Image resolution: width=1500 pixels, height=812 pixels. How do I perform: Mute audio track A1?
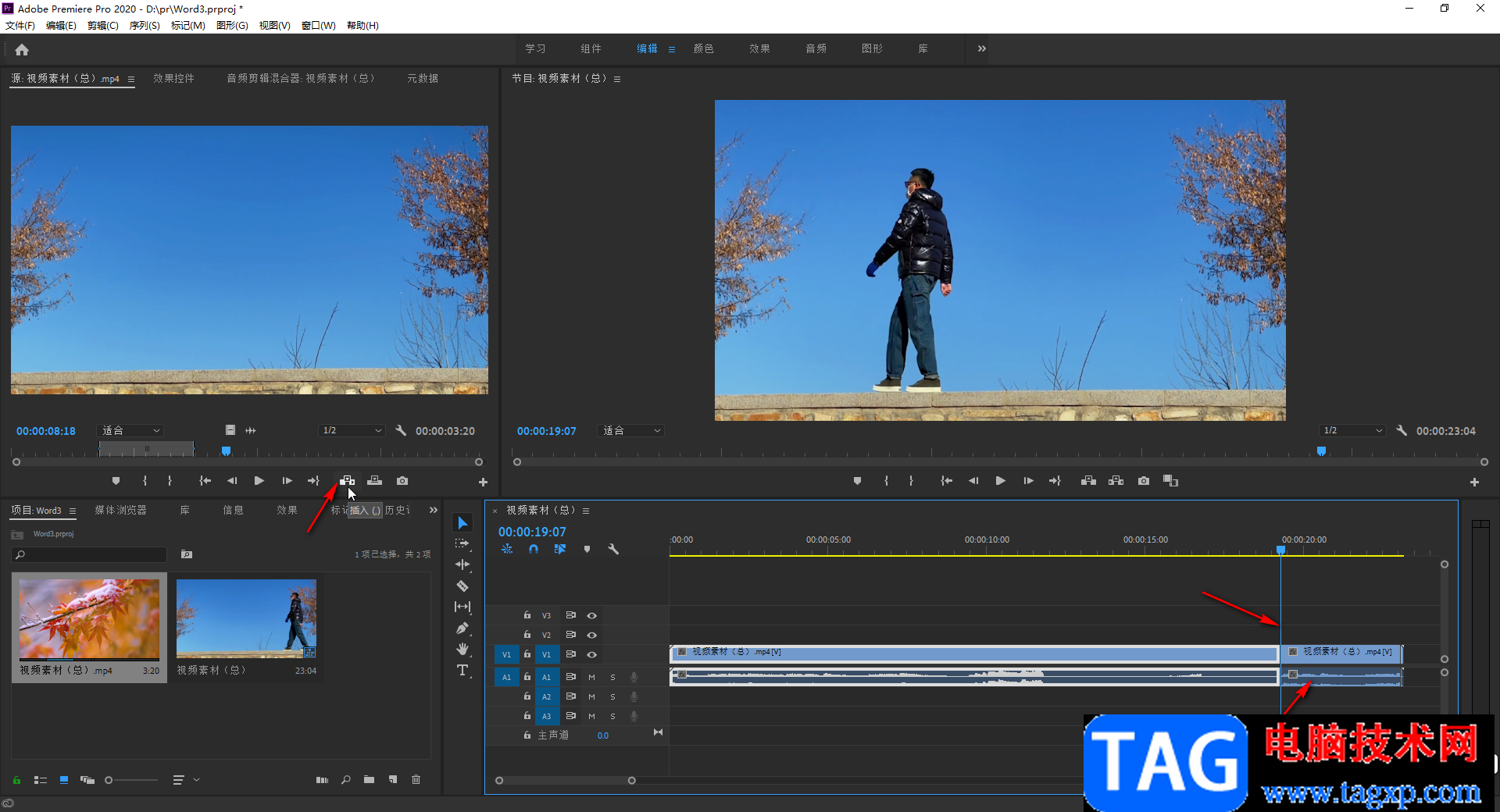pos(591,677)
